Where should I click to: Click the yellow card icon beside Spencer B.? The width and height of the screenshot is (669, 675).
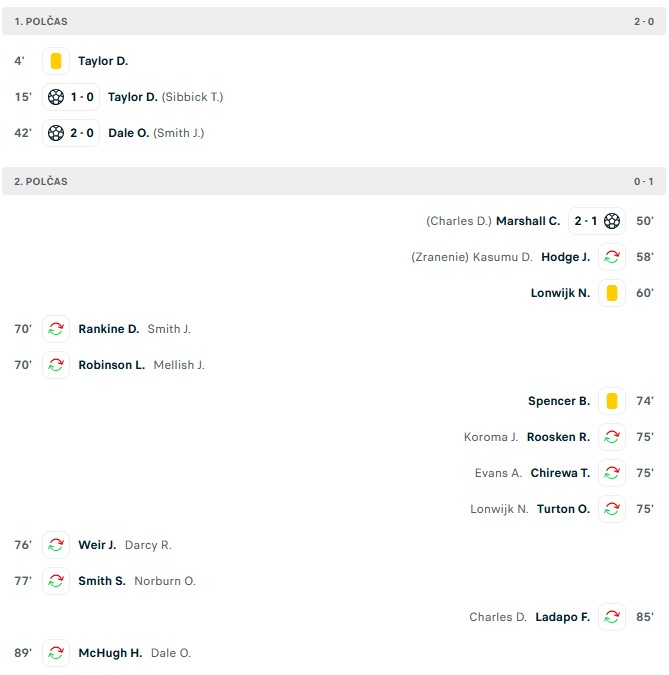coord(612,401)
